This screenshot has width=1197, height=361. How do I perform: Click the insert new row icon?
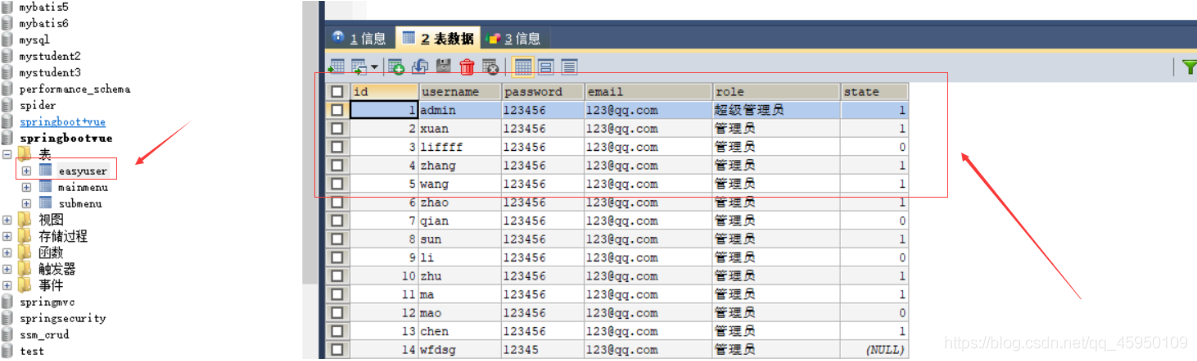point(395,66)
